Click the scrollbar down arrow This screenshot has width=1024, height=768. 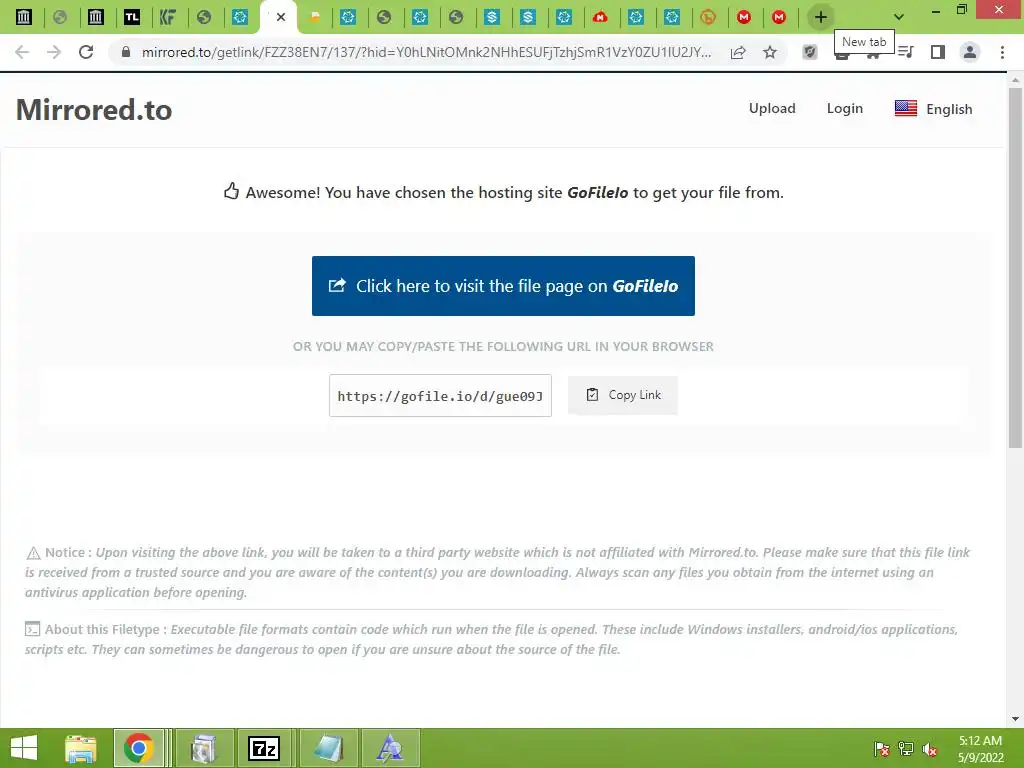point(1015,719)
